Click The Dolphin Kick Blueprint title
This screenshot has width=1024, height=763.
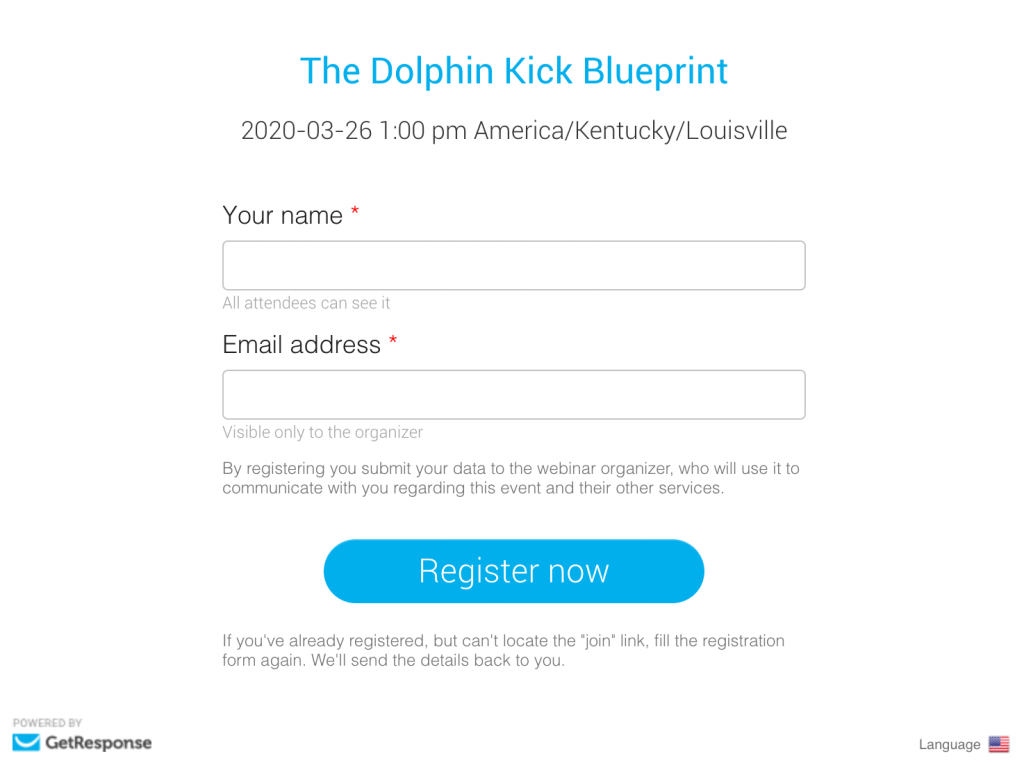514,71
